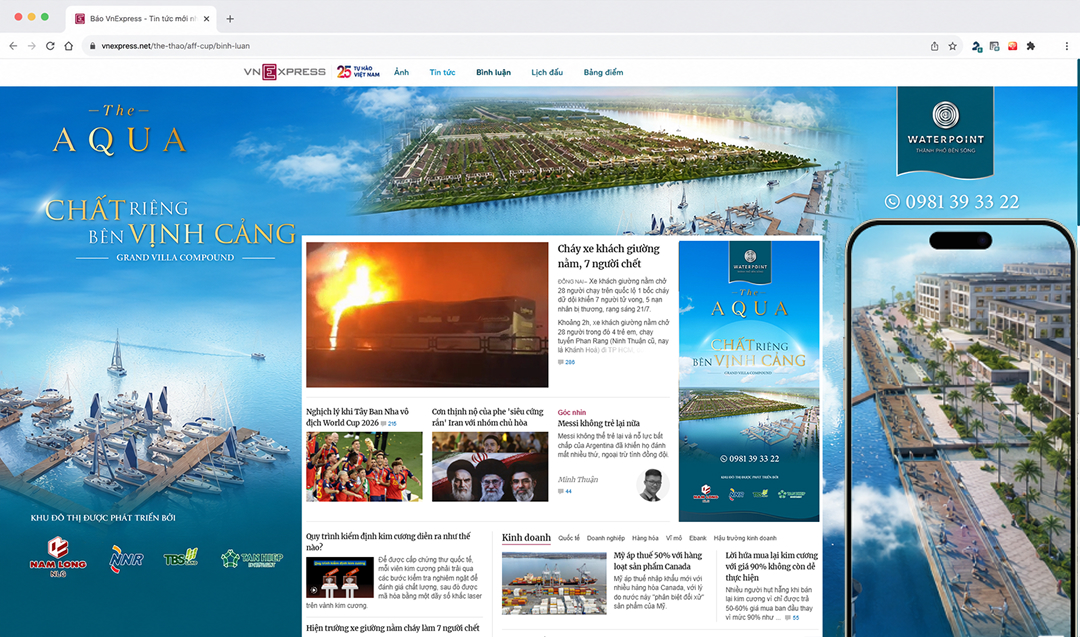Open the Vĩ mô subcategory
1080x637 pixels.
pyautogui.click(x=674, y=539)
